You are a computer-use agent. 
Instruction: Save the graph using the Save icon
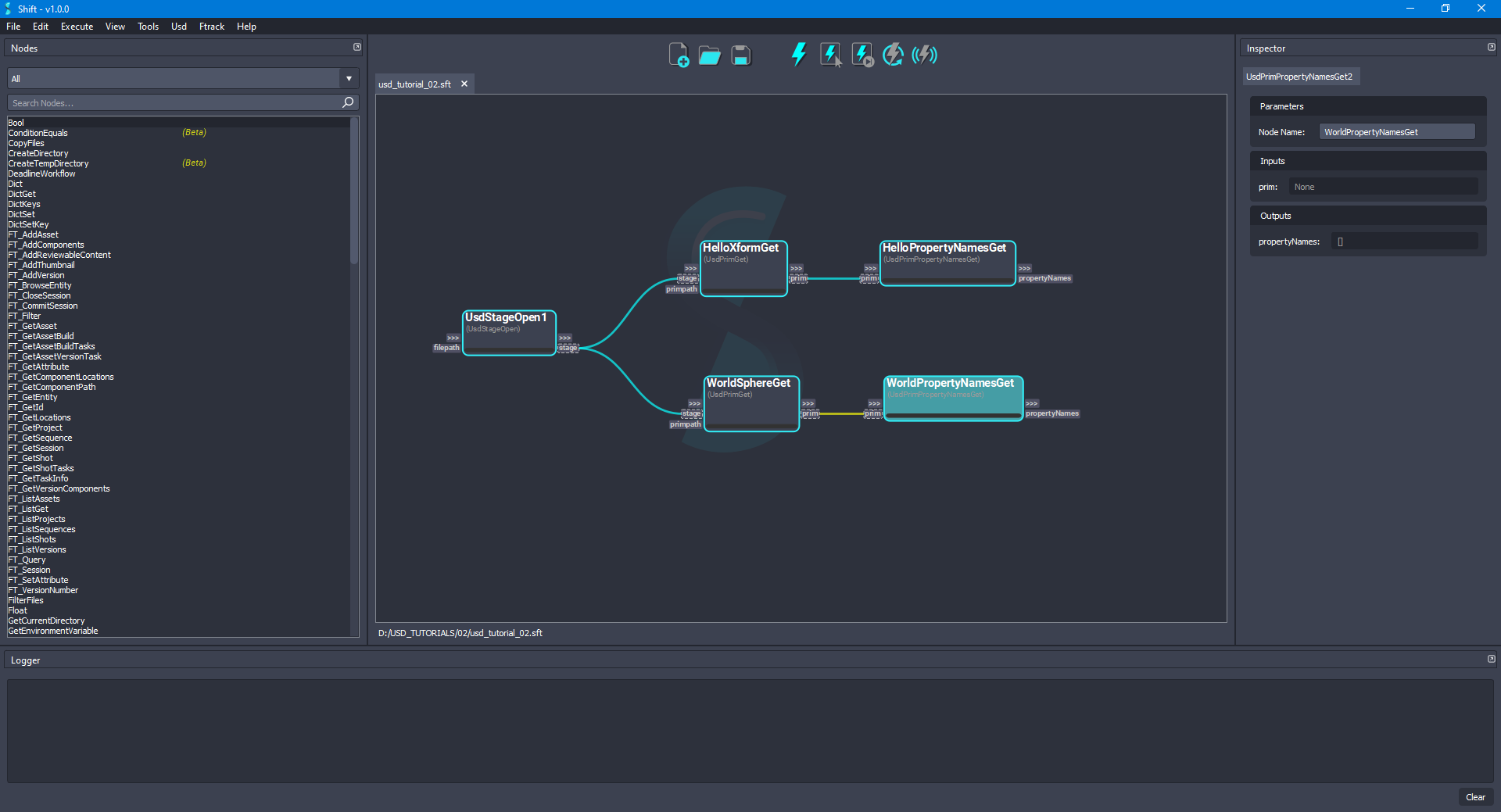click(740, 55)
